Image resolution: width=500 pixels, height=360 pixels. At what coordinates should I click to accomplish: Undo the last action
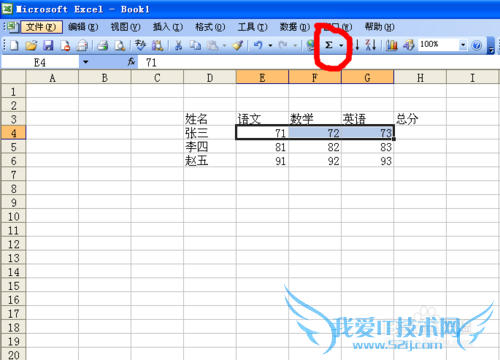(x=258, y=45)
